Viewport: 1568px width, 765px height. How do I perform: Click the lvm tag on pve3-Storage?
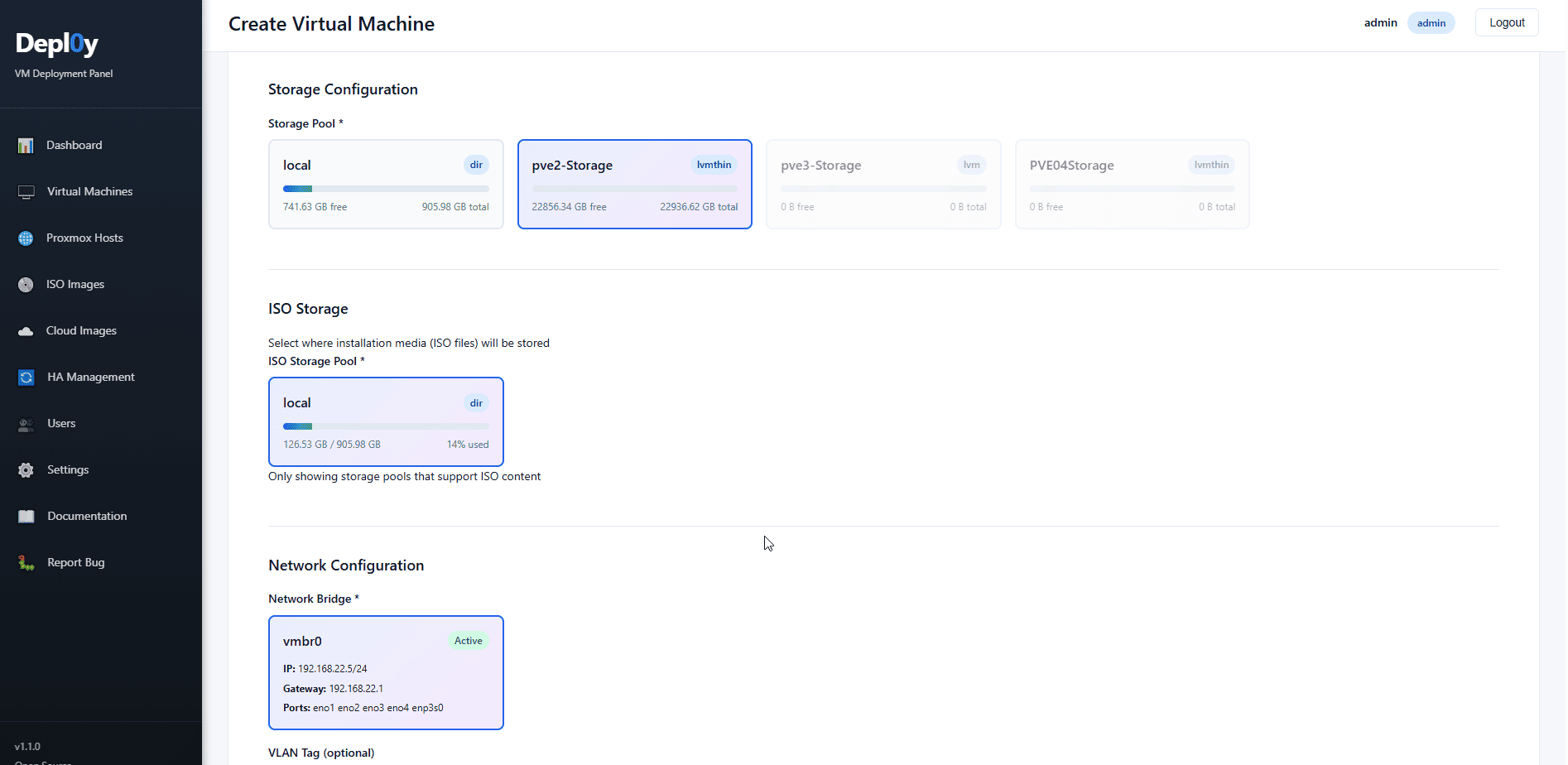972,165
